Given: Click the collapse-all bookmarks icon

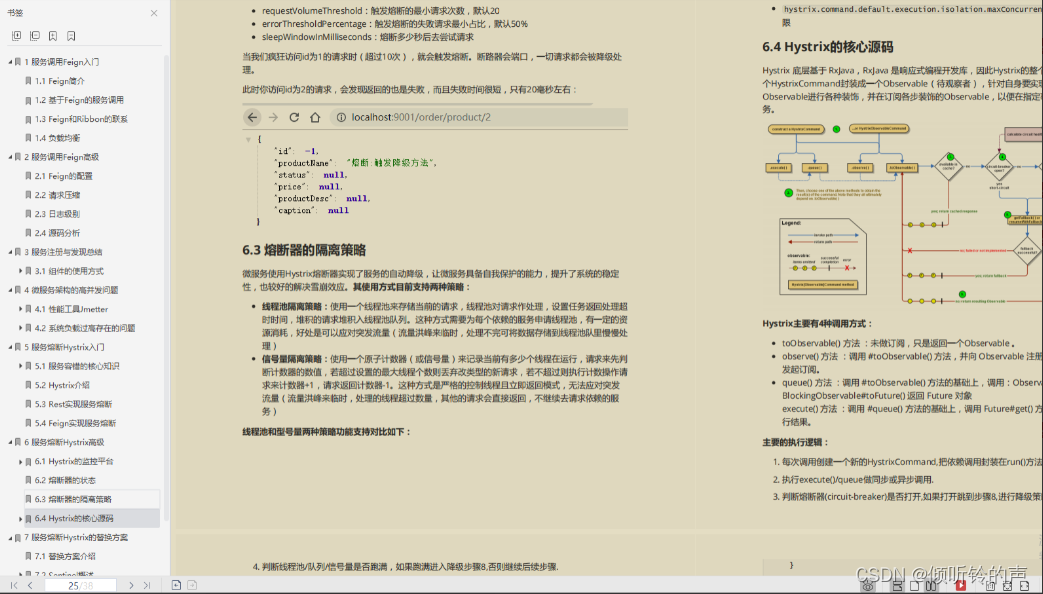Looking at the screenshot, I should pyautogui.click(x=35, y=36).
